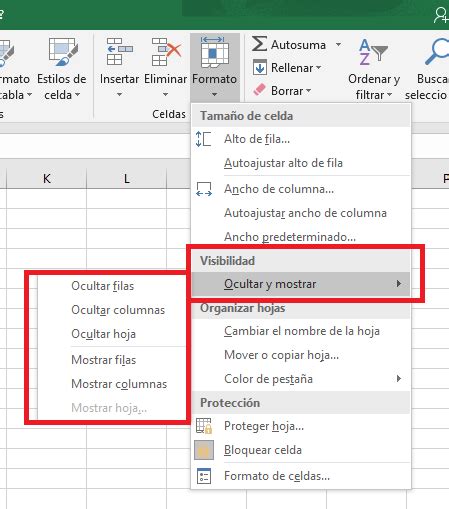The height and width of the screenshot is (509, 449).
Task: Choose Ocultar columnas in submenu
Action: point(111,310)
